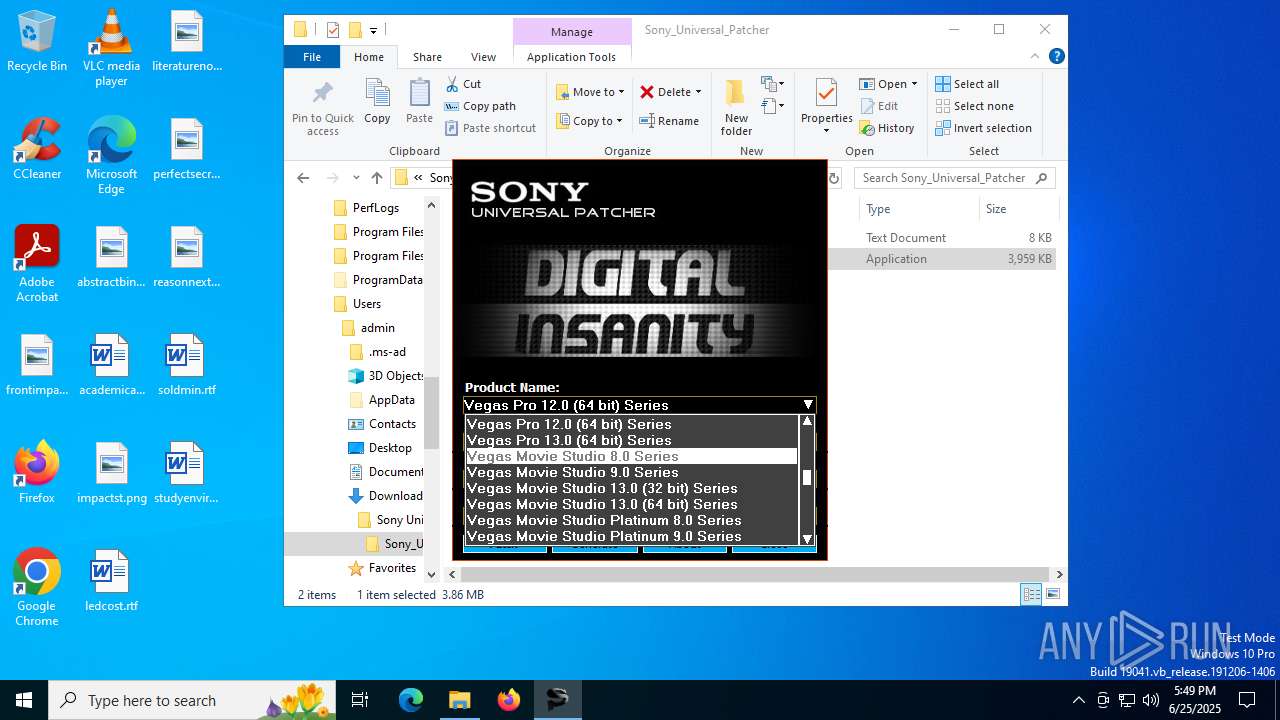Click Select none in ribbon
The width and height of the screenshot is (1280, 720).
point(974,106)
